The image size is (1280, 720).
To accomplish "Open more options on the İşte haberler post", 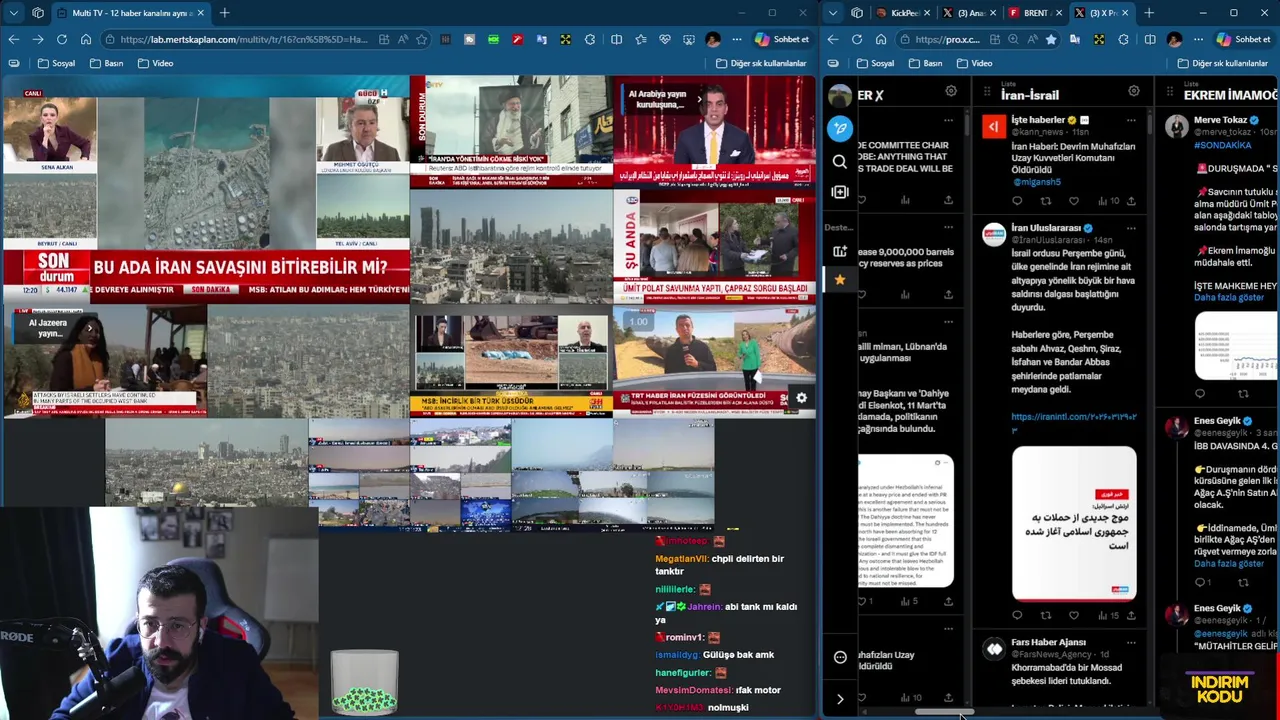I will click(x=1131, y=120).
